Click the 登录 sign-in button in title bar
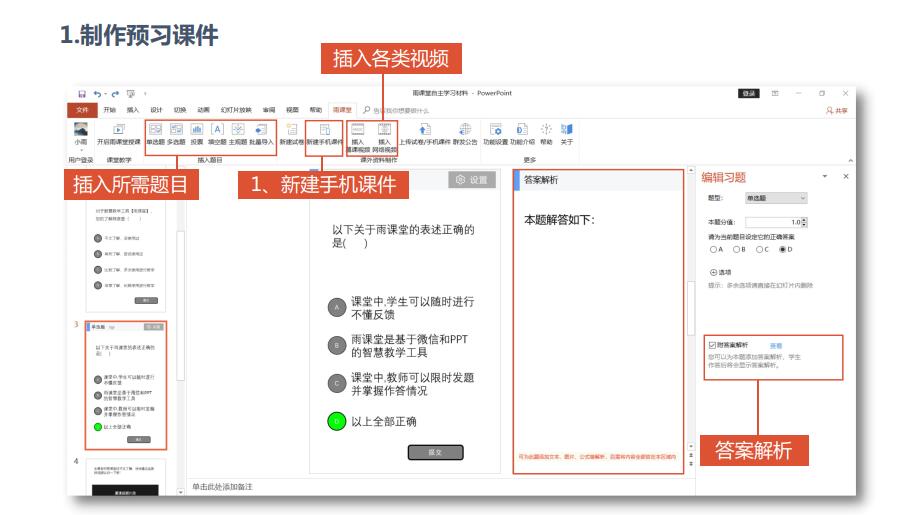921x515 pixels. [749, 93]
